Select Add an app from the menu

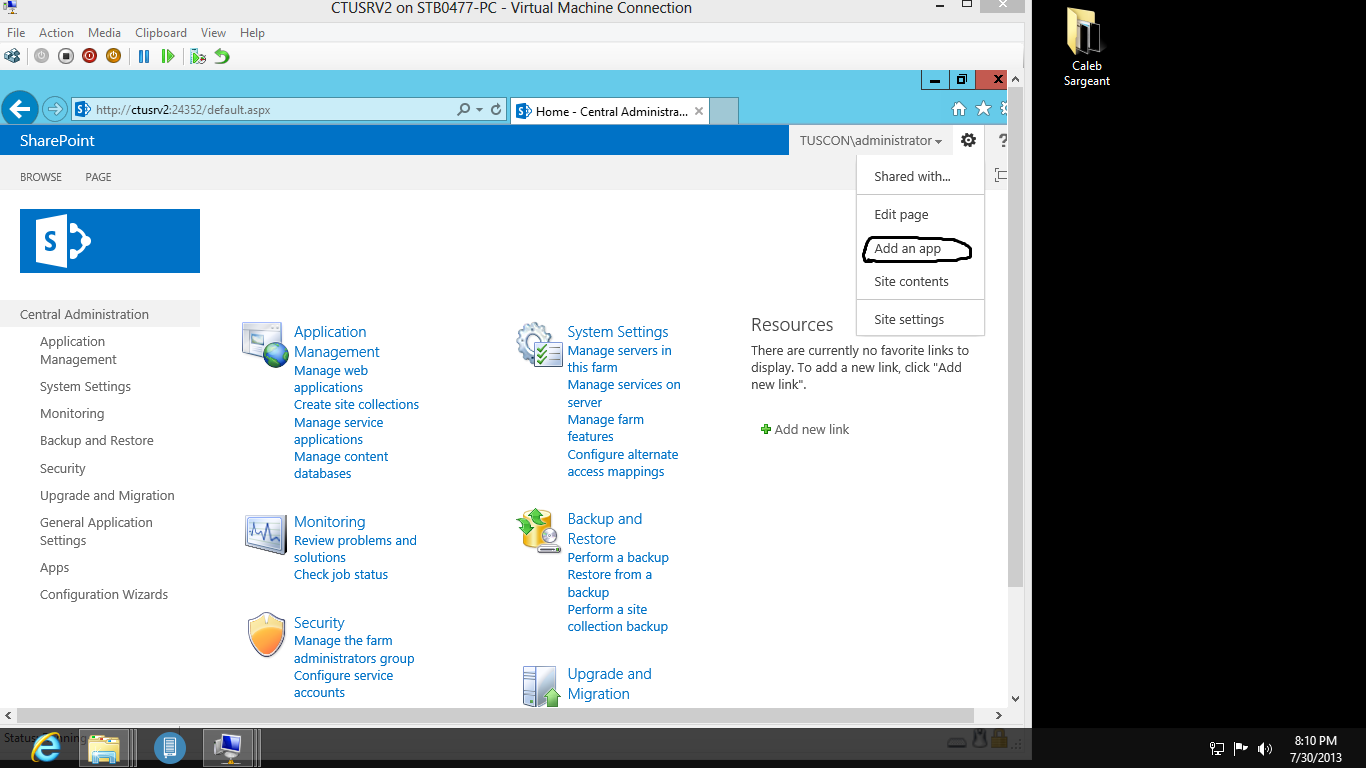point(907,249)
